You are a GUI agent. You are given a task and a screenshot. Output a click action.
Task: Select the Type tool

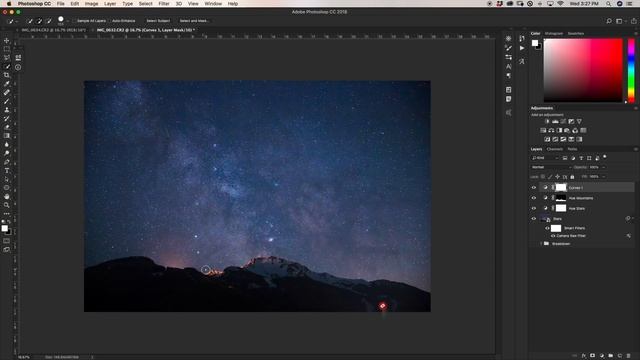pyautogui.click(x=7, y=170)
